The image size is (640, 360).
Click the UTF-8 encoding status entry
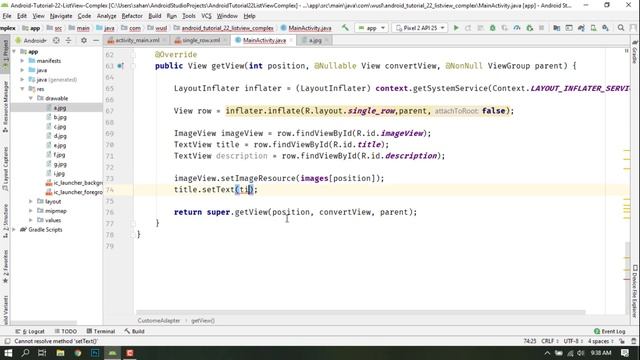pos(573,341)
